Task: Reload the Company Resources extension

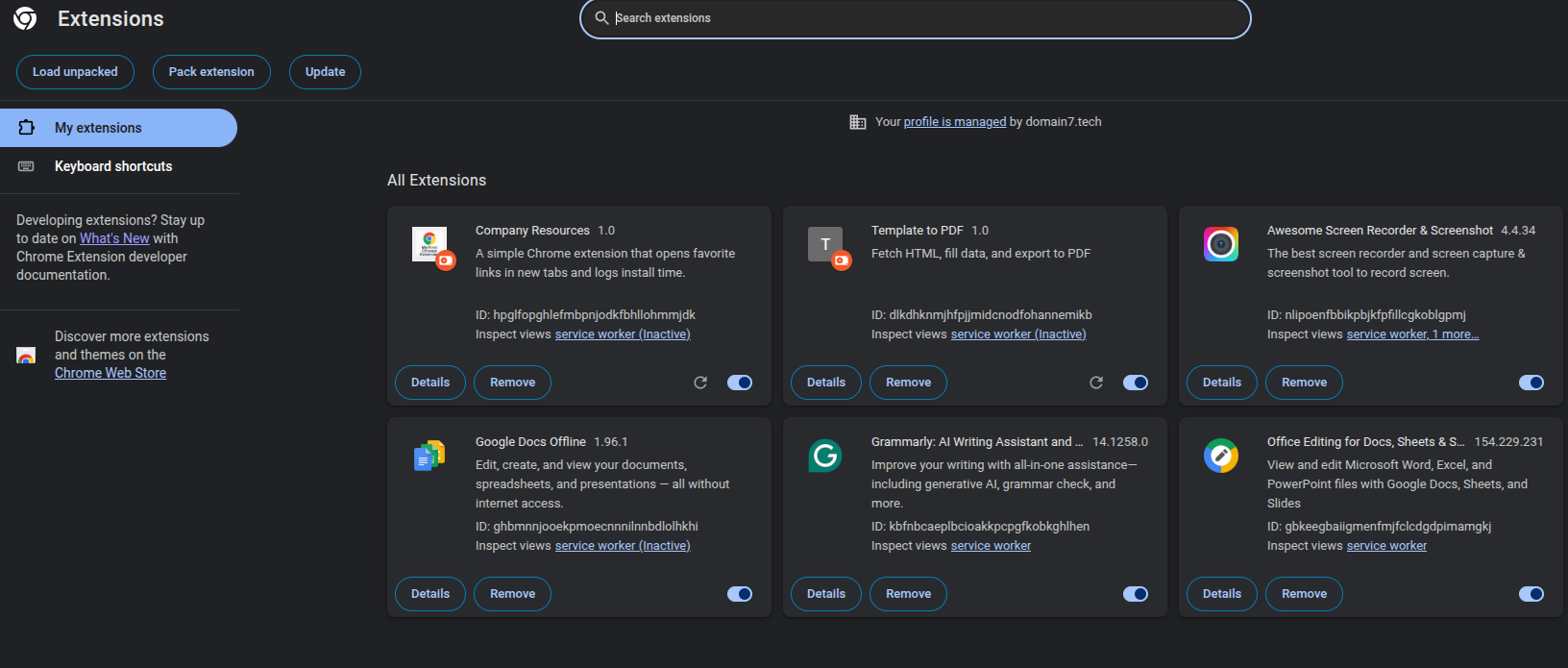Action: [x=700, y=383]
